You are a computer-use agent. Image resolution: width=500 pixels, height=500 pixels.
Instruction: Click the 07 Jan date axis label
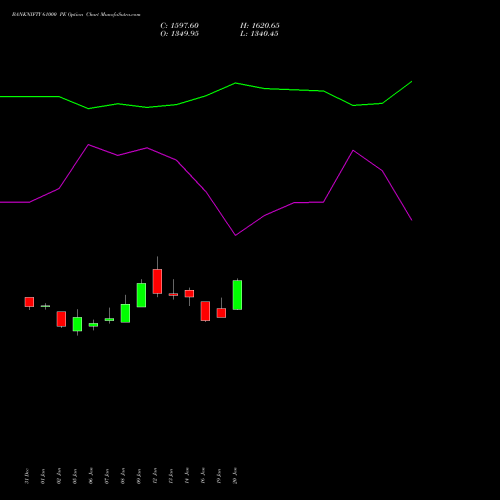[107, 476]
